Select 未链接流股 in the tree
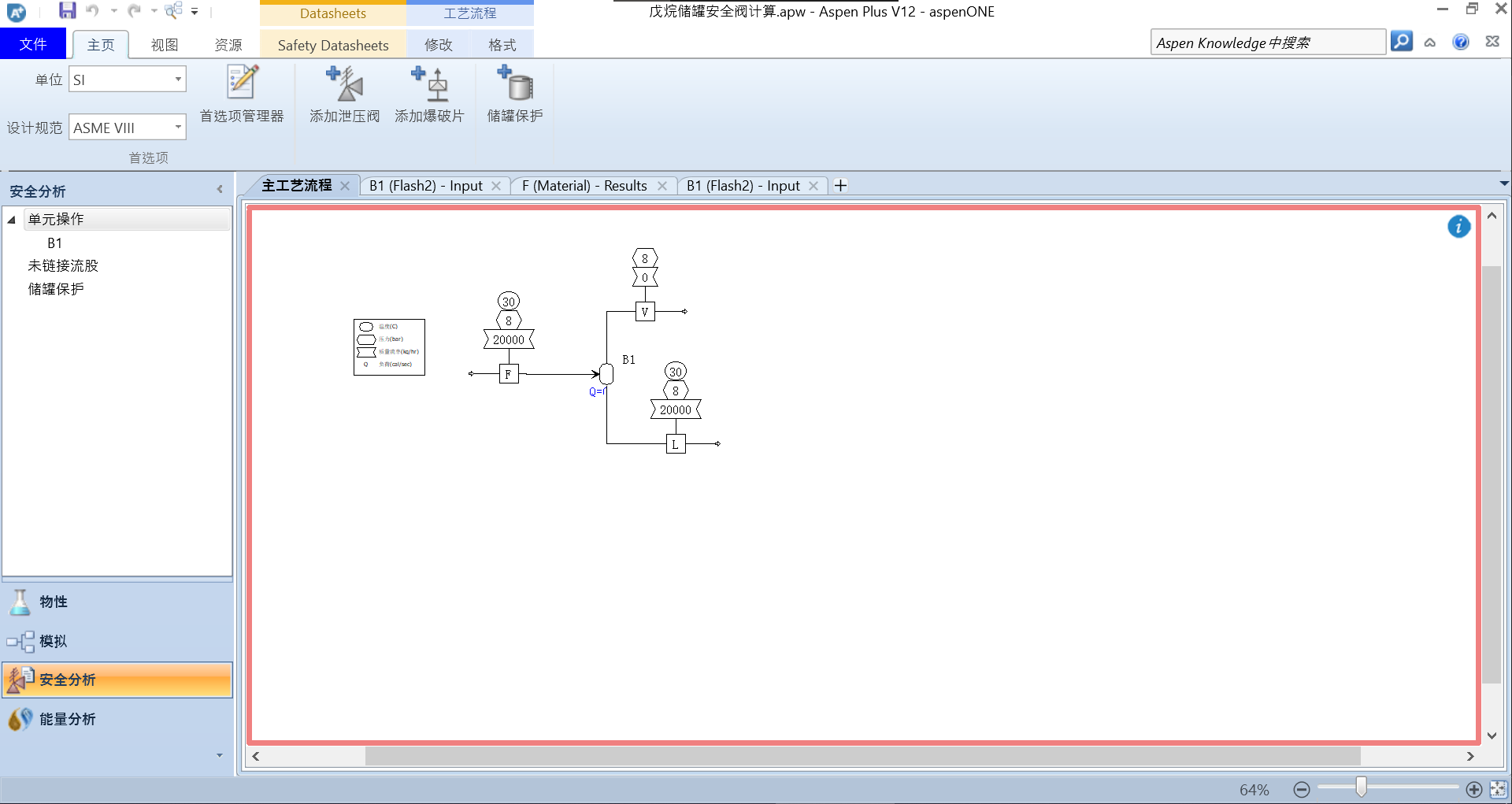The width and height of the screenshot is (1512, 804). tap(63, 266)
